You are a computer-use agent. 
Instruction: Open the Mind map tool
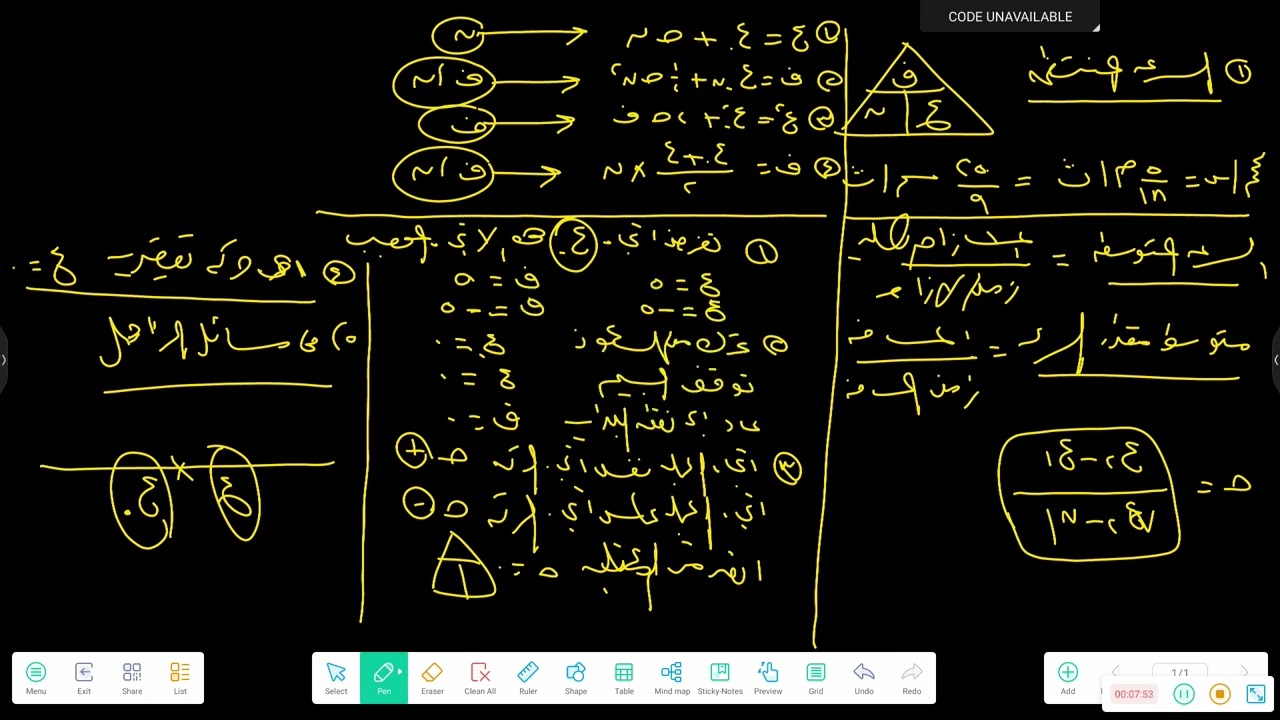672,678
